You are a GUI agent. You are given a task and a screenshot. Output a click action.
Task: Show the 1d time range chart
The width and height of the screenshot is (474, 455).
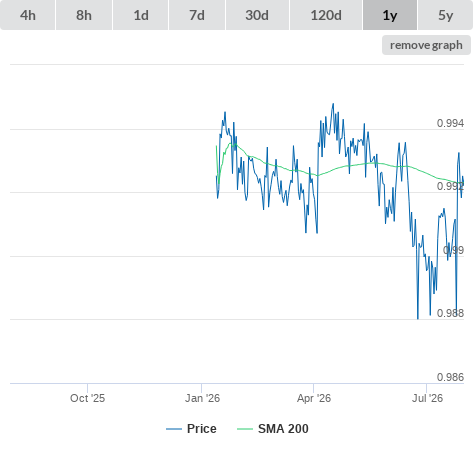(x=141, y=15)
